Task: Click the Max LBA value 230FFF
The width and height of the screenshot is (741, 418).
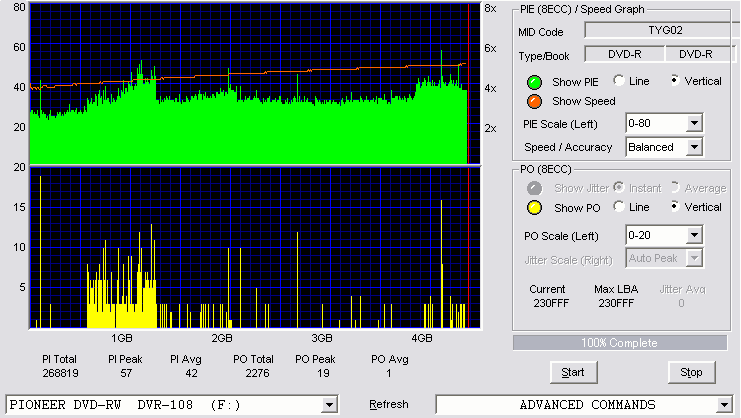Action: (x=616, y=303)
